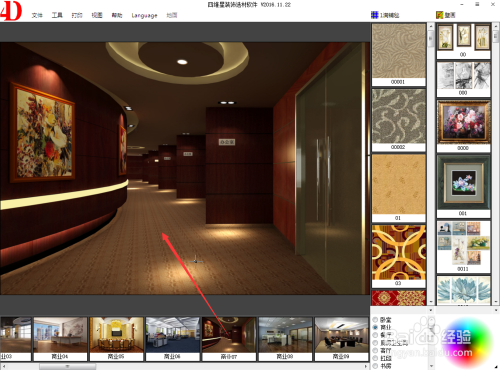Close the application window
Viewport: 500px width, 370px height.
(493, 5)
